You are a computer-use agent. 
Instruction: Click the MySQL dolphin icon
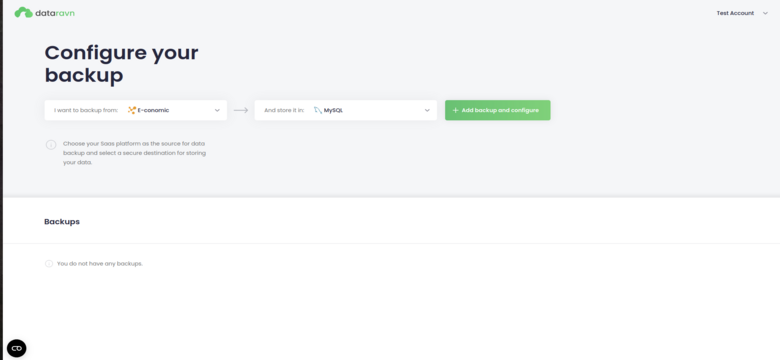click(318, 110)
